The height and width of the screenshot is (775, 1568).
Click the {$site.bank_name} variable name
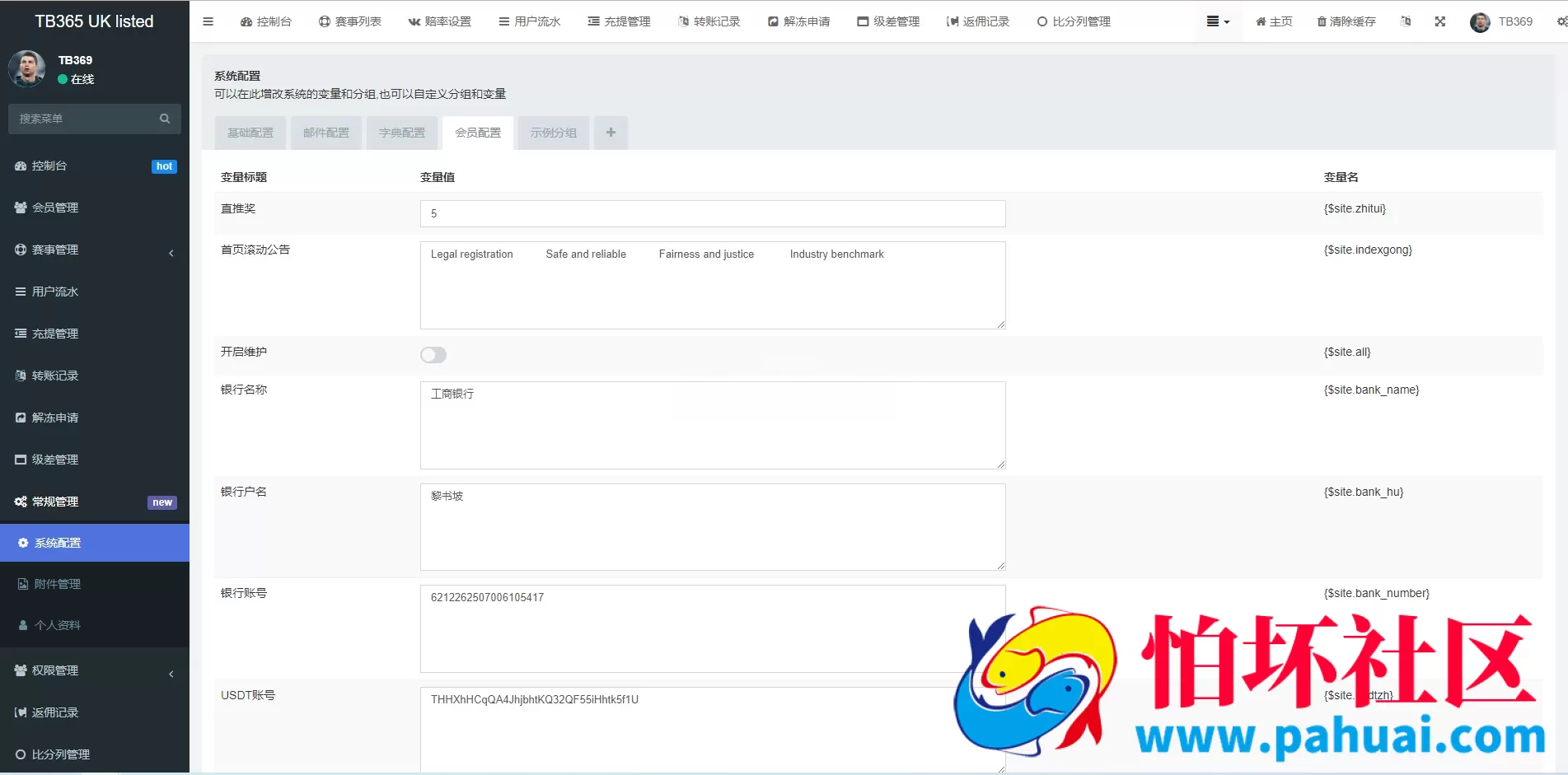(x=1371, y=390)
